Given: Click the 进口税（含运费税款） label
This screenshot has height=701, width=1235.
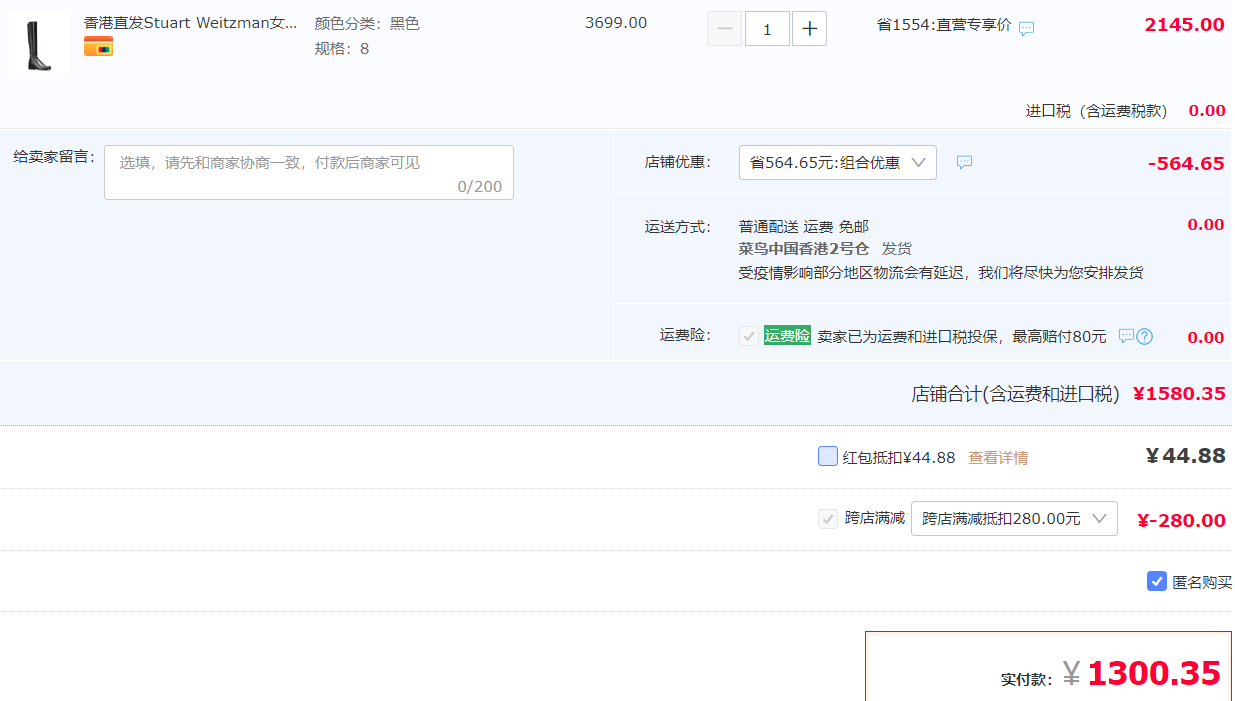Looking at the screenshot, I should (x=1097, y=111).
